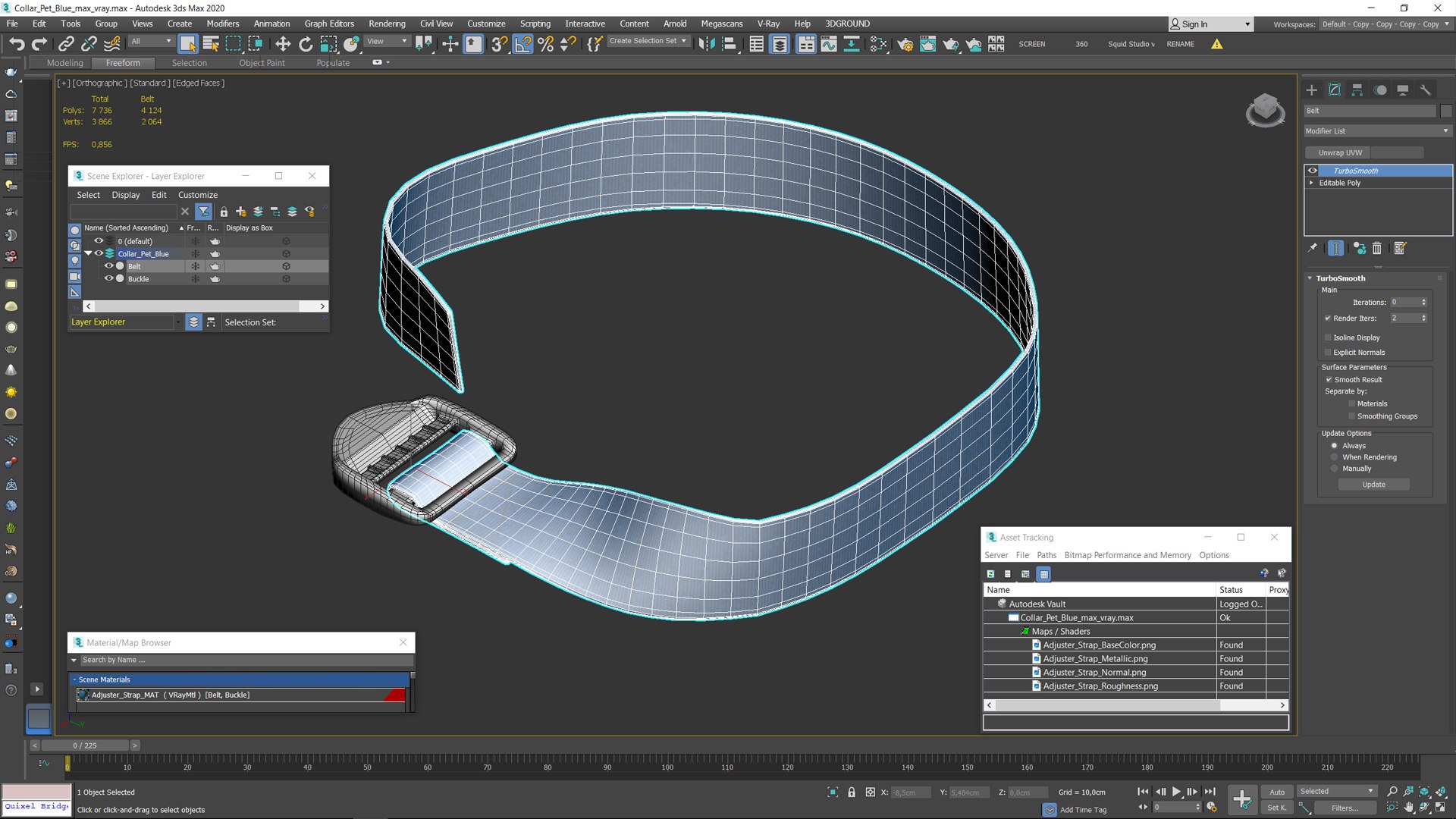Switch to the Object Paint ribbon tab
The height and width of the screenshot is (819, 1456).
tap(262, 63)
